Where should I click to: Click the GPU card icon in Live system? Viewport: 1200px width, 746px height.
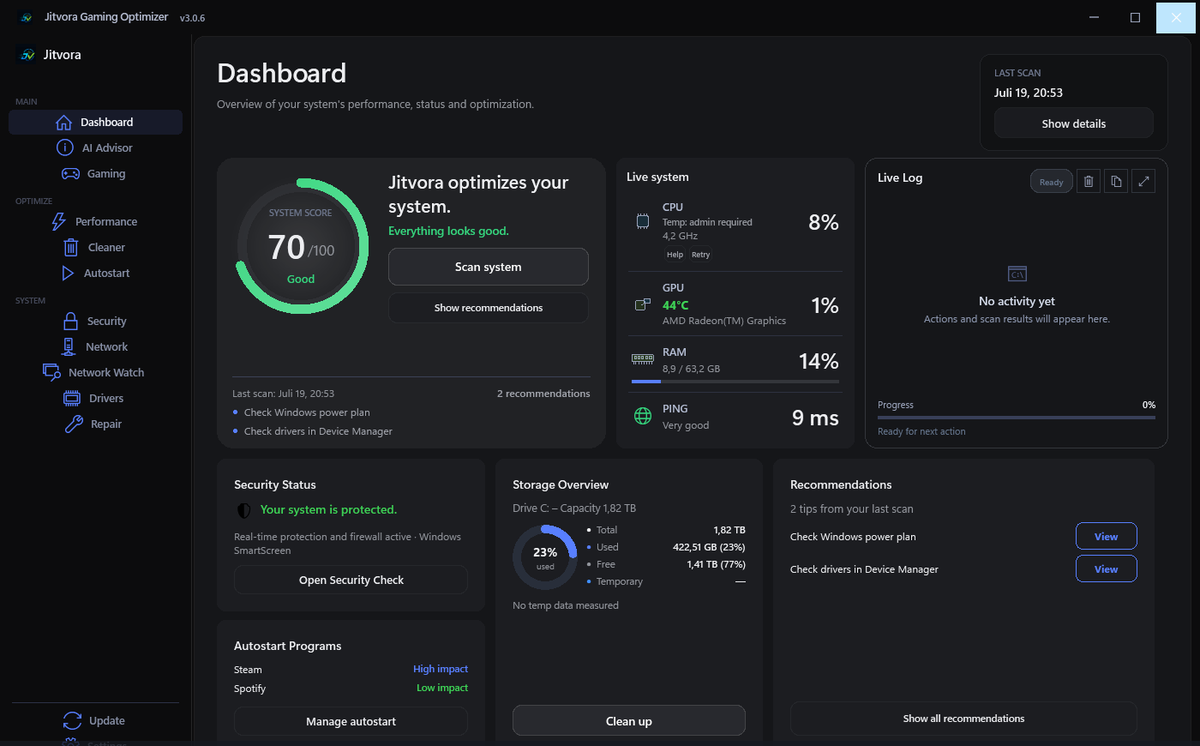click(642, 304)
